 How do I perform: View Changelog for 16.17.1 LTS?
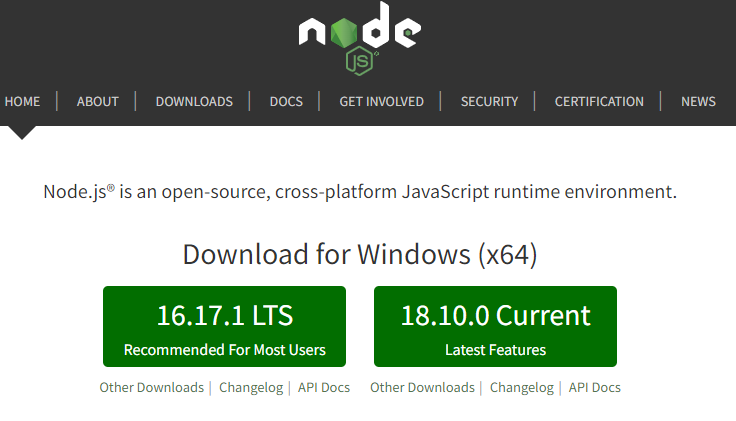click(x=251, y=388)
